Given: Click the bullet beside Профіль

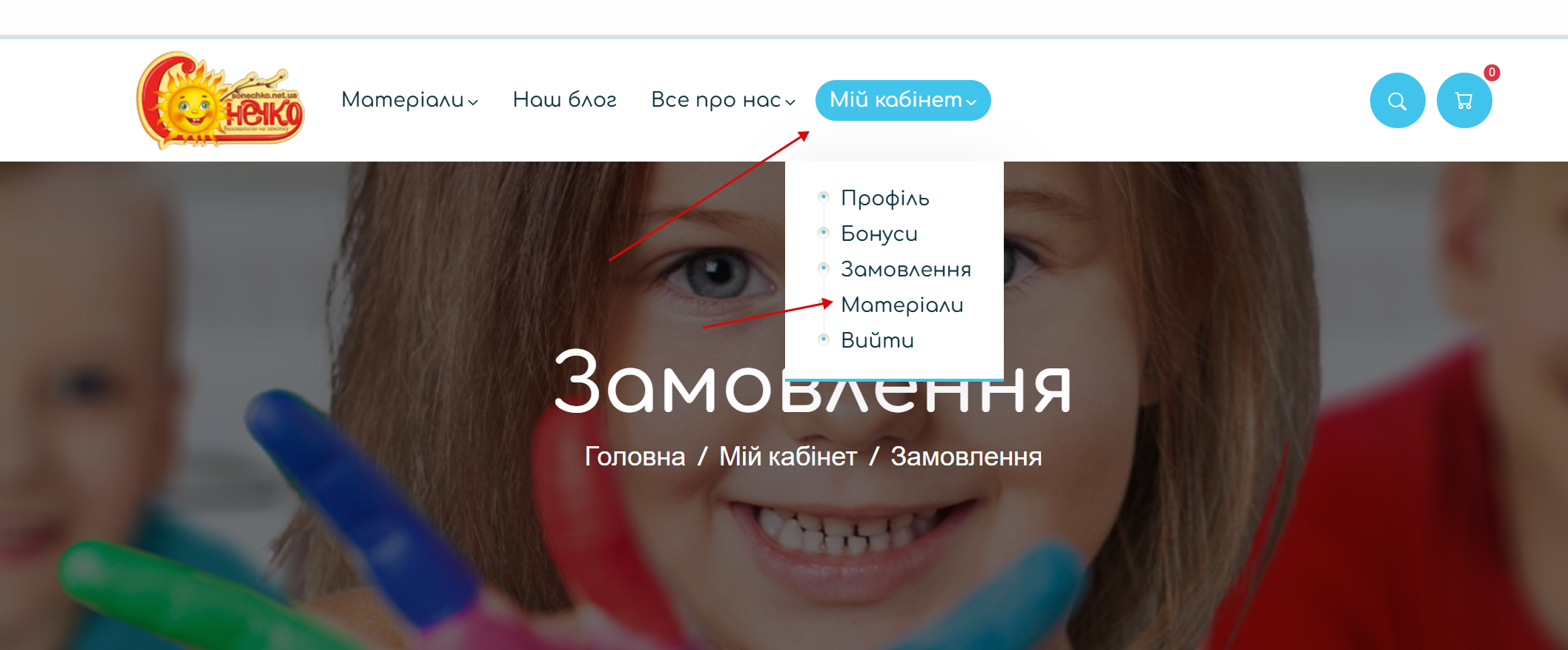Looking at the screenshot, I should [x=824, y=197].
